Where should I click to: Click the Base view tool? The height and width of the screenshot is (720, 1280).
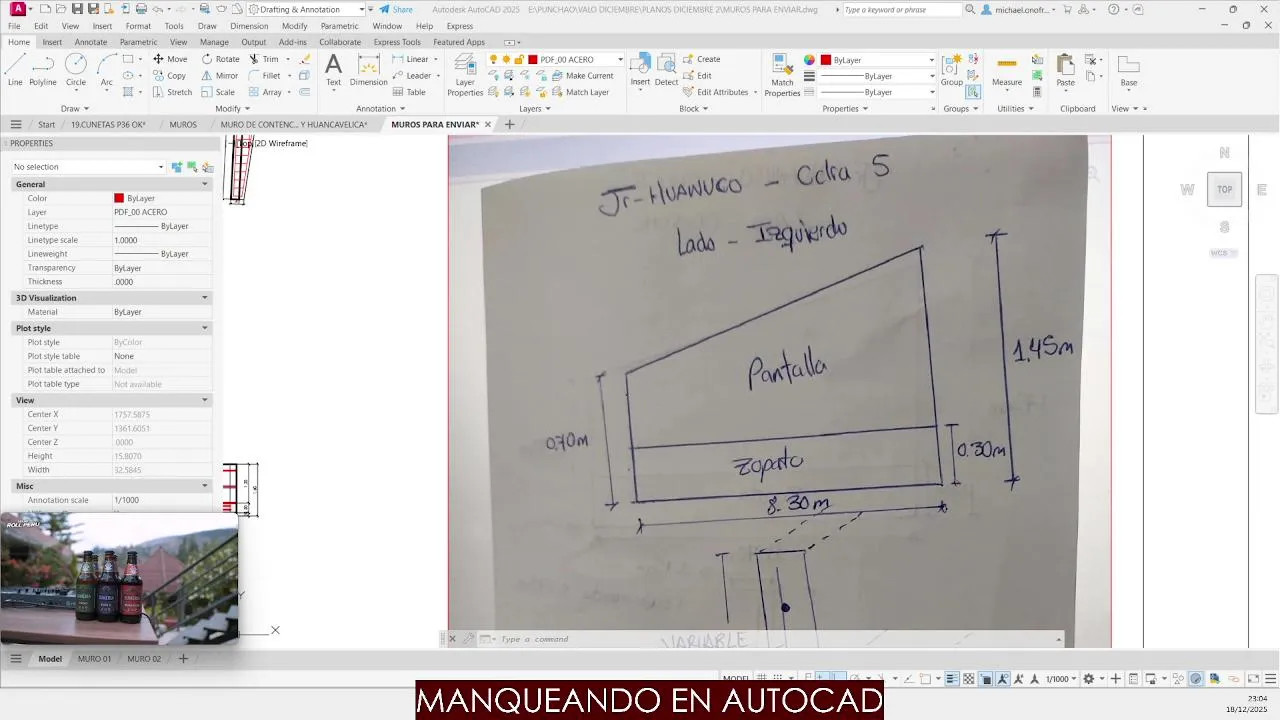[1129, 70]
